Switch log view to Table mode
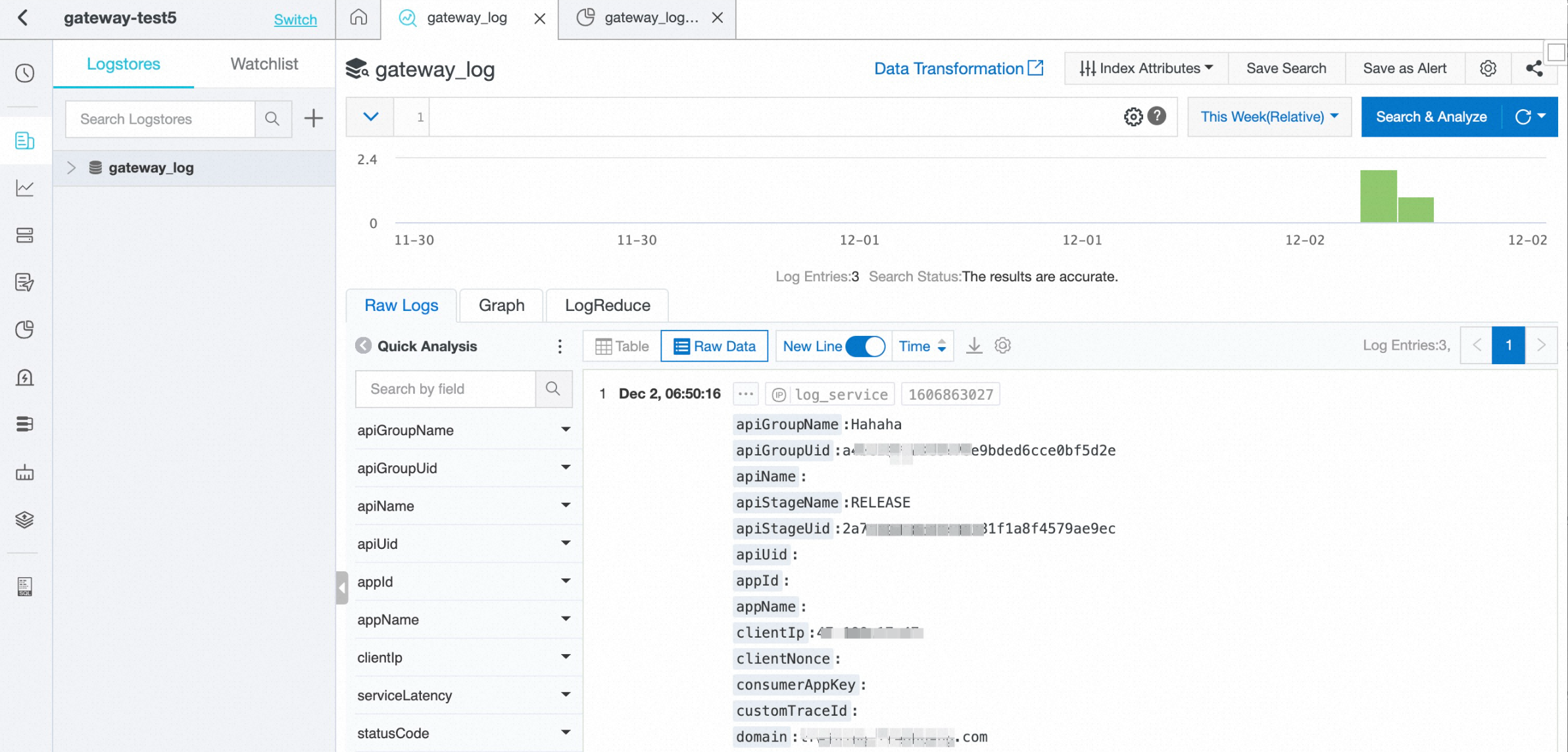 (x=622, y=346)
